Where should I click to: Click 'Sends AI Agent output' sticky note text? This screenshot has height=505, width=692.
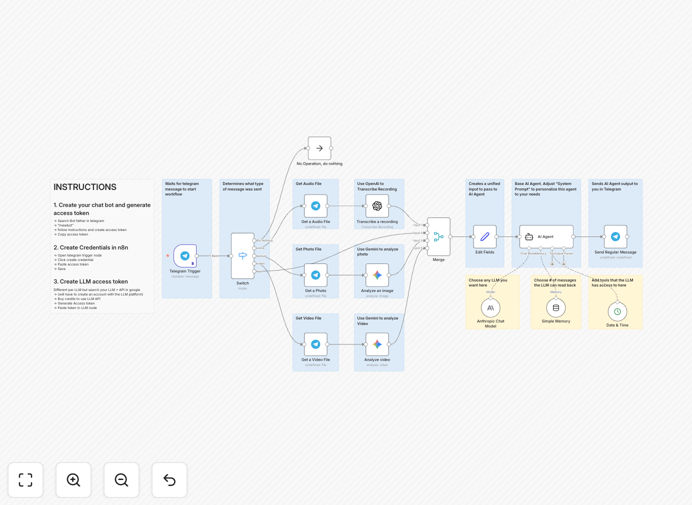click(x=614, y=186)
